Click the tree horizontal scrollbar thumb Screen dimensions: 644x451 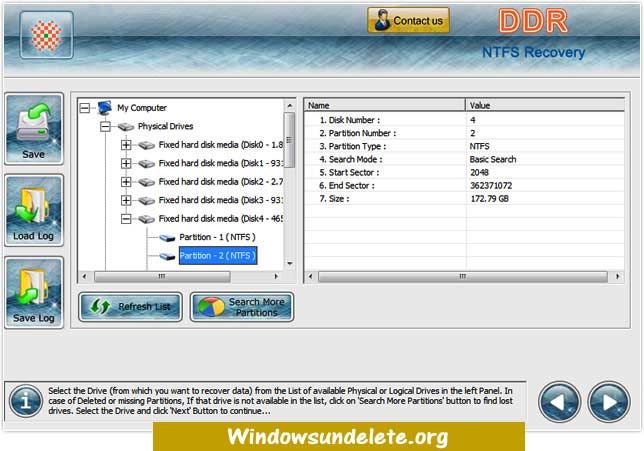[x=162, y=276]
